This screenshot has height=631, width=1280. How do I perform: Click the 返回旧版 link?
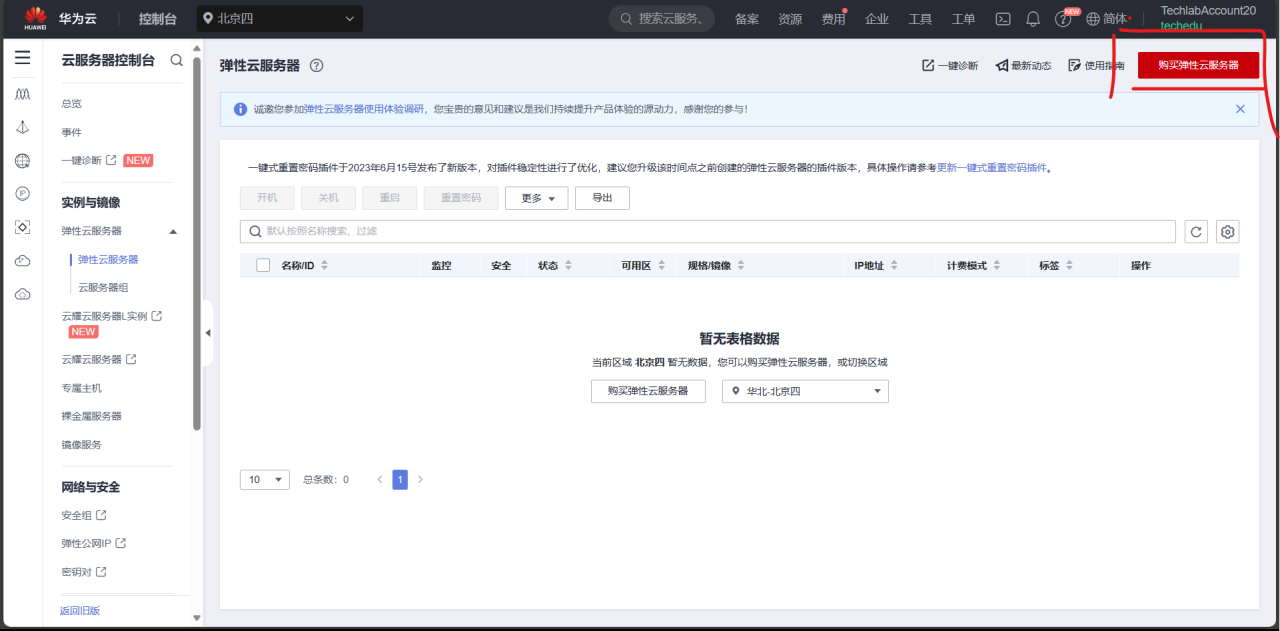click(x=79, y=610)
